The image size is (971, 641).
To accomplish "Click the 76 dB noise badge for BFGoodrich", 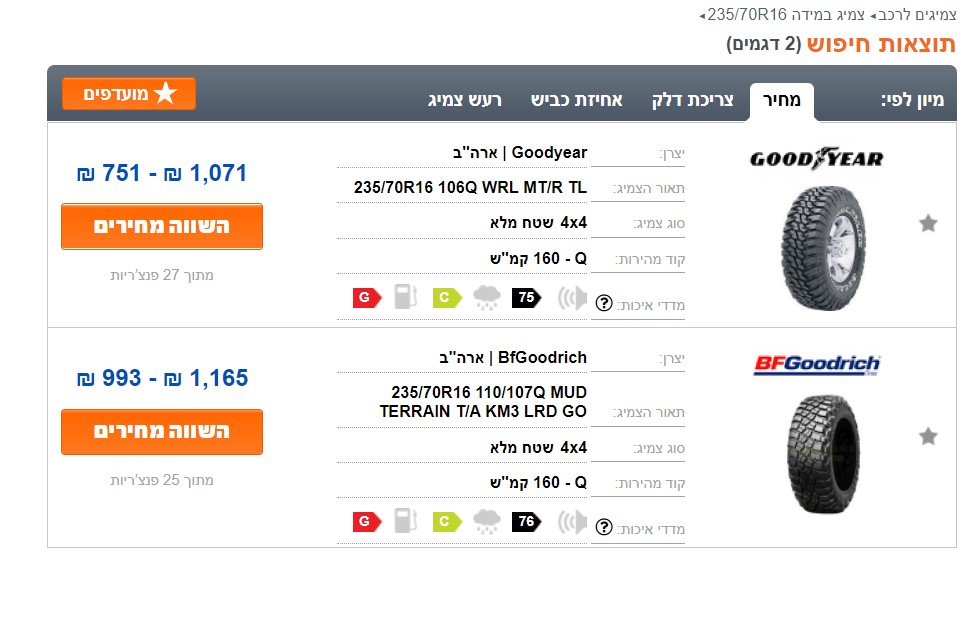I will (526, 521).
